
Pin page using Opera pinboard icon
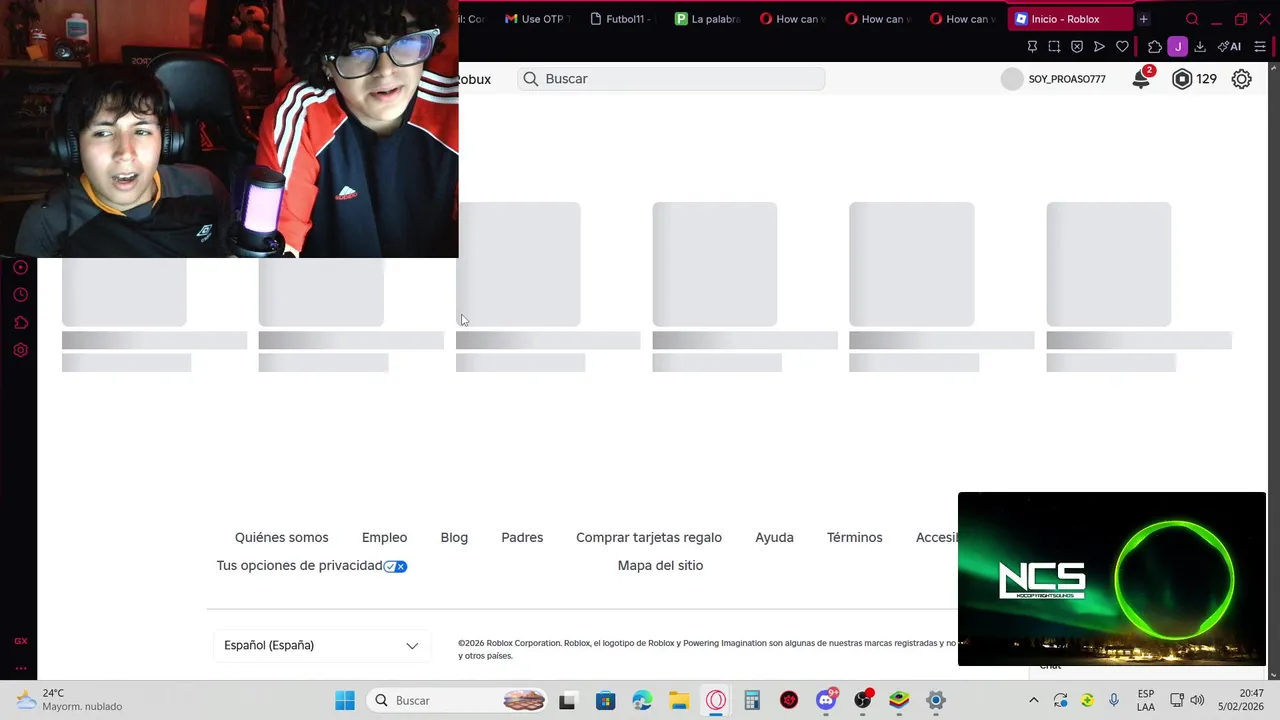1032,47
